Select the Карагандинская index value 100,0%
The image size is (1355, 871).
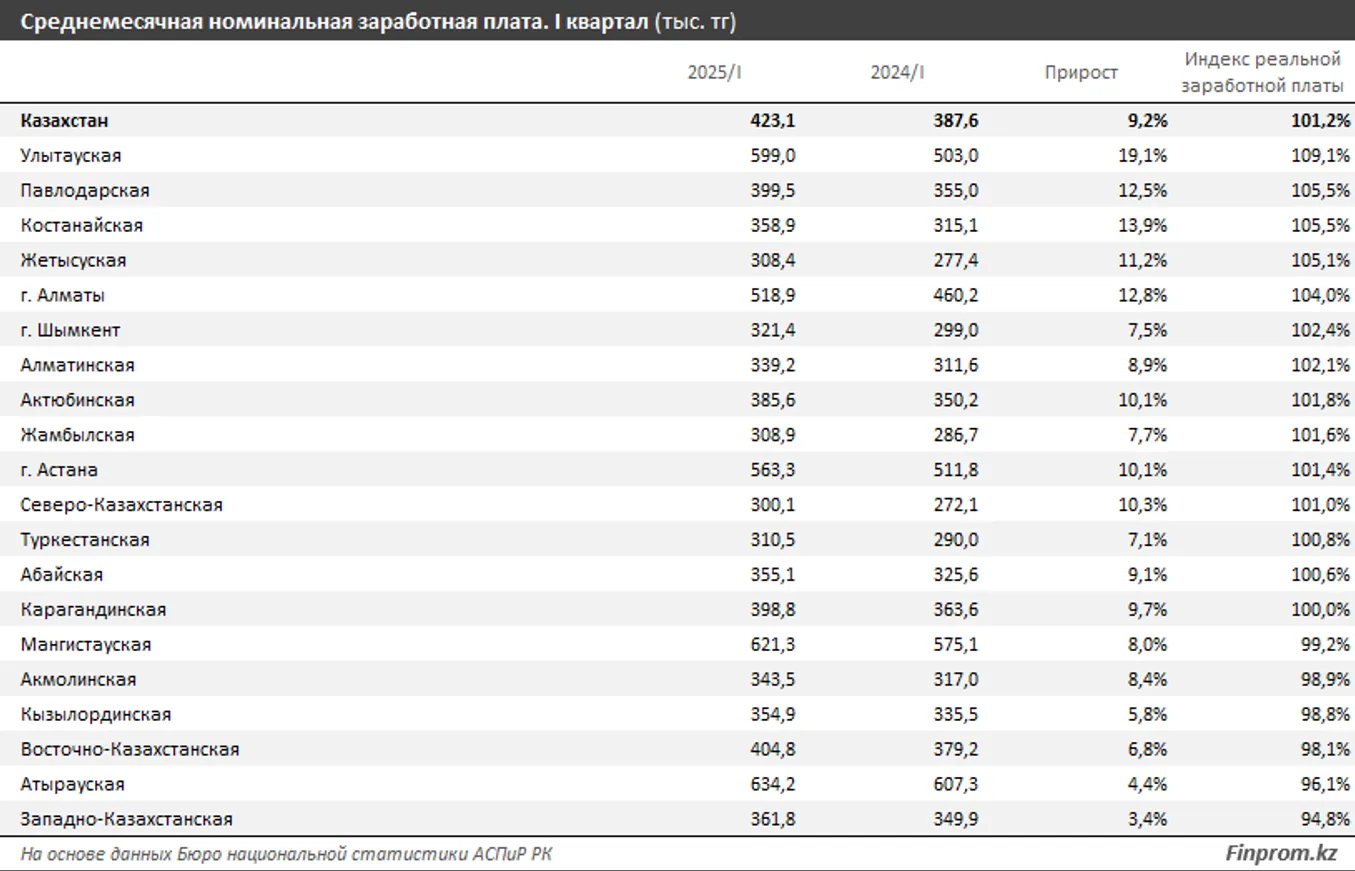click(x=1320, y=610)
